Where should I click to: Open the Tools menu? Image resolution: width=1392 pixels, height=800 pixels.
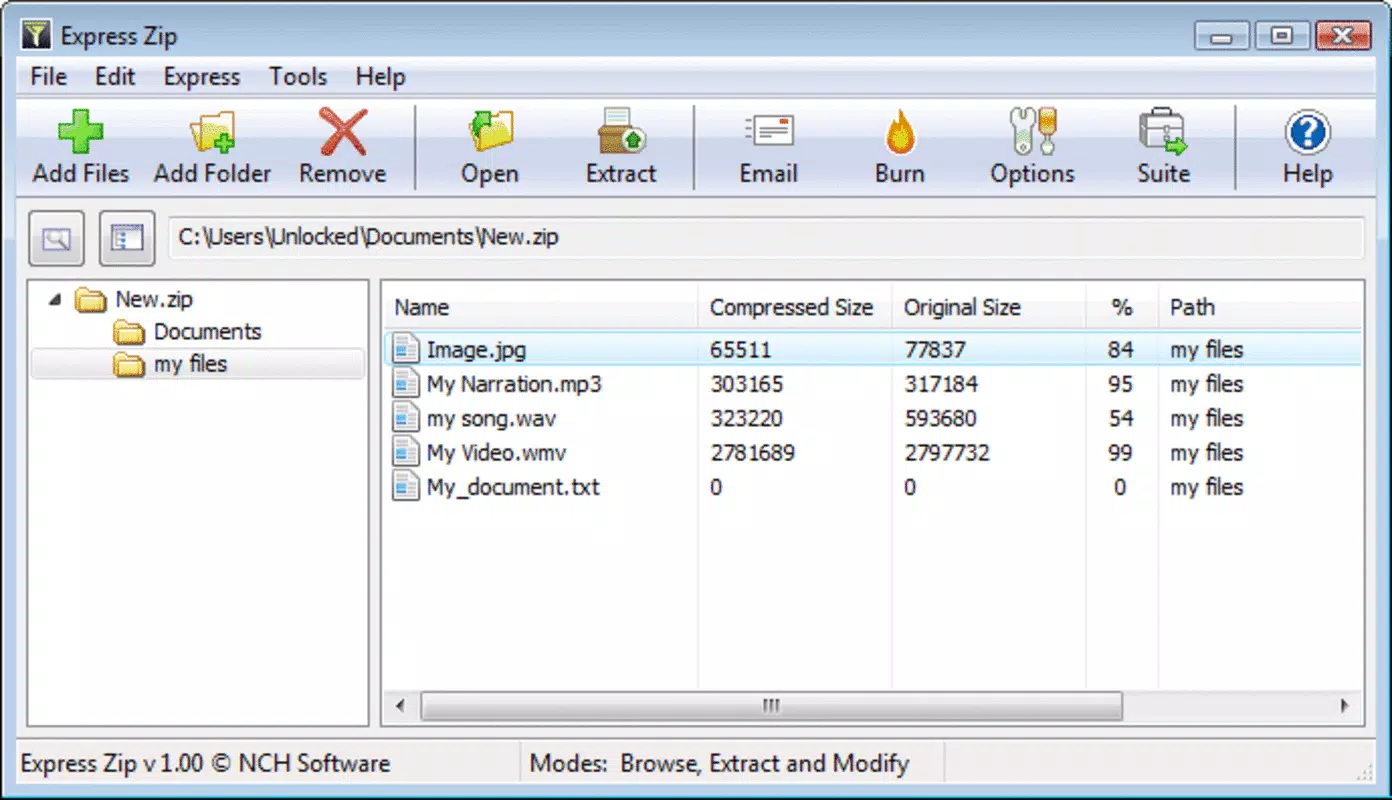pos(298,77)
